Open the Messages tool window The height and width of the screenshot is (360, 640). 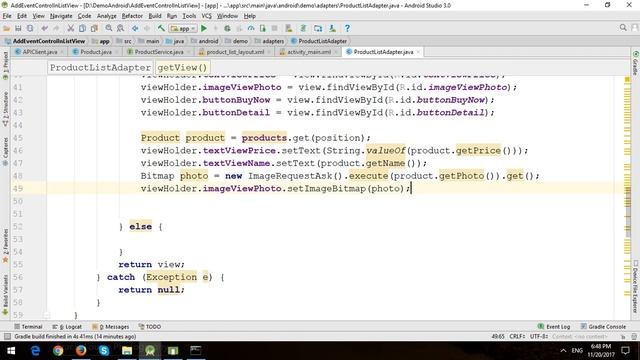click(x=111, y=327)
